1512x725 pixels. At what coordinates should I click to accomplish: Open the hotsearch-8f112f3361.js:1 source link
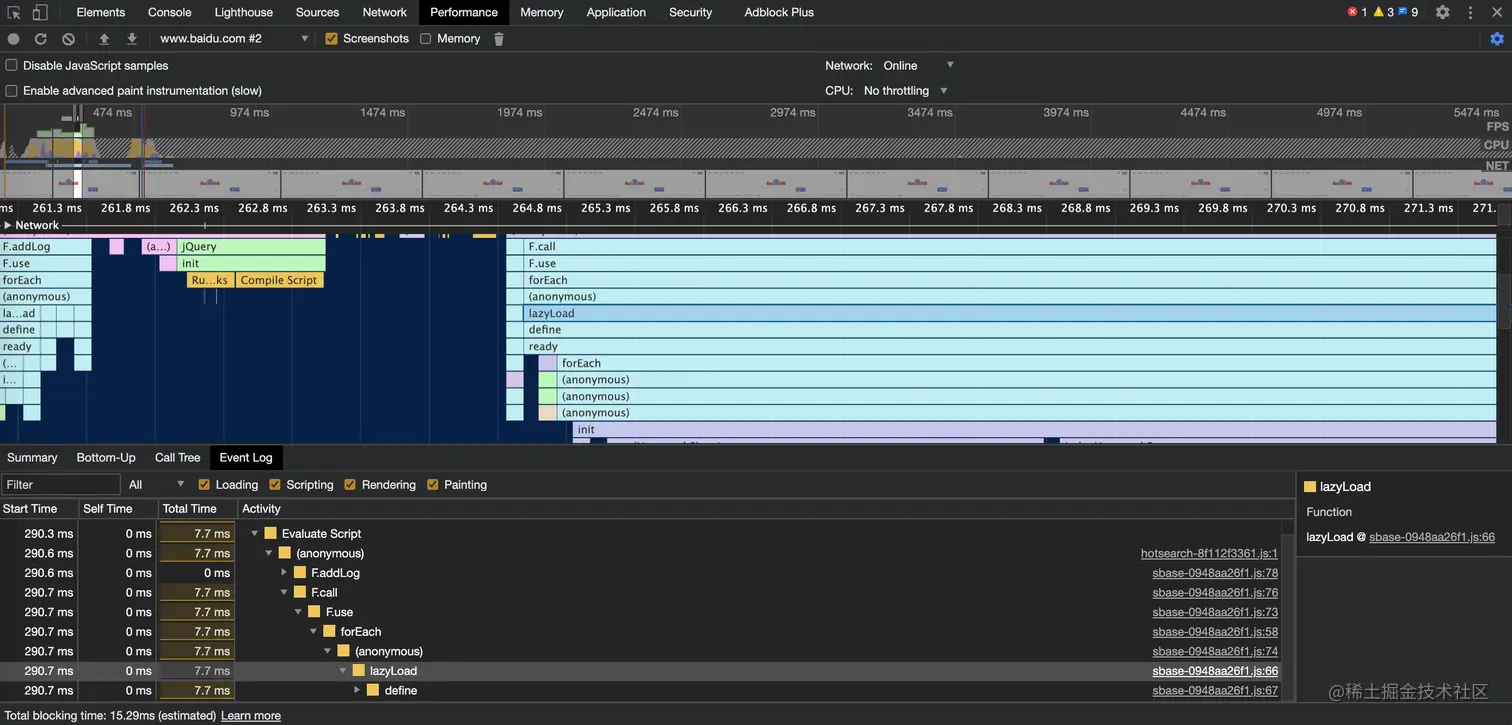point(1209,554)
